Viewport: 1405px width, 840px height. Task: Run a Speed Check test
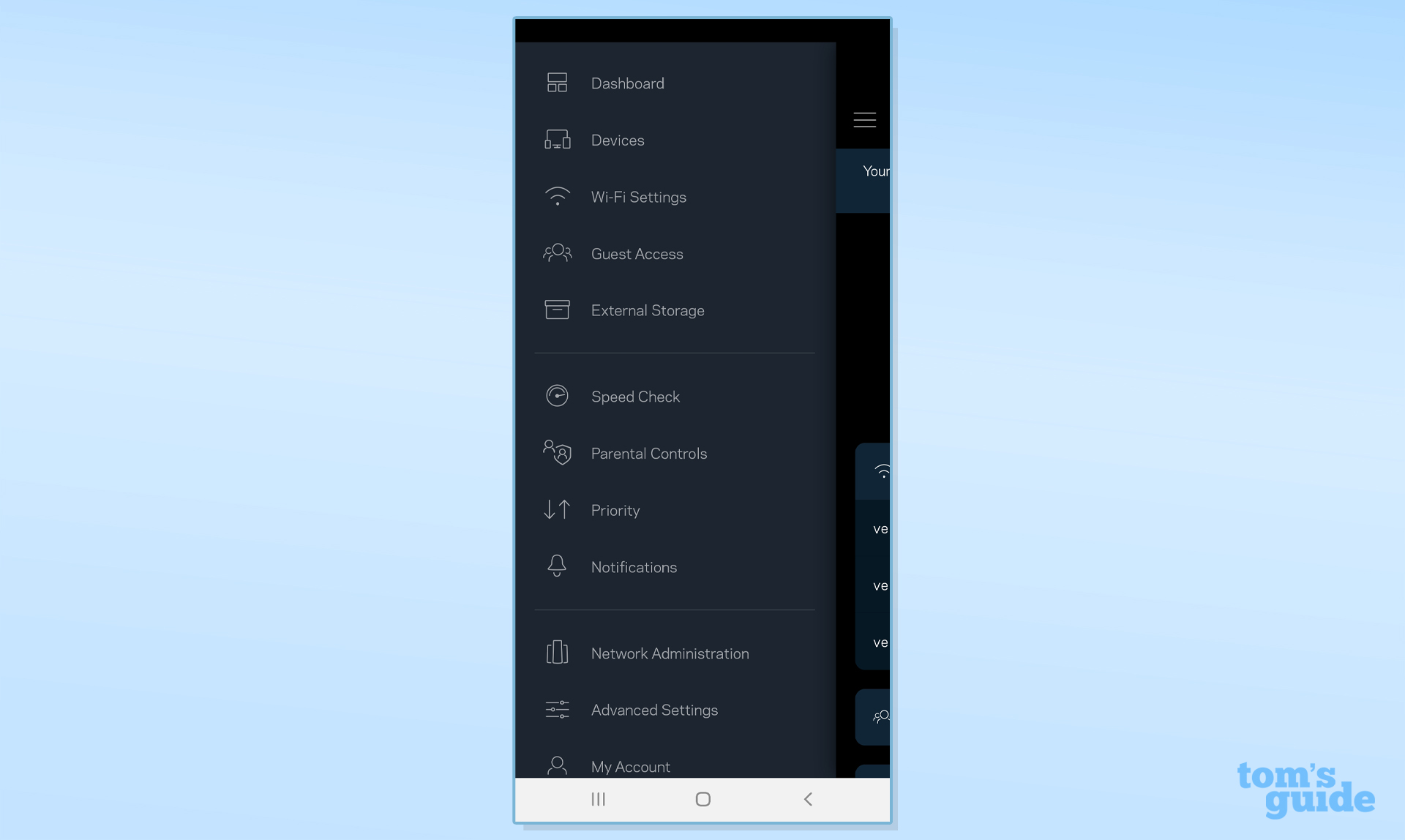[x=635, y=397]
